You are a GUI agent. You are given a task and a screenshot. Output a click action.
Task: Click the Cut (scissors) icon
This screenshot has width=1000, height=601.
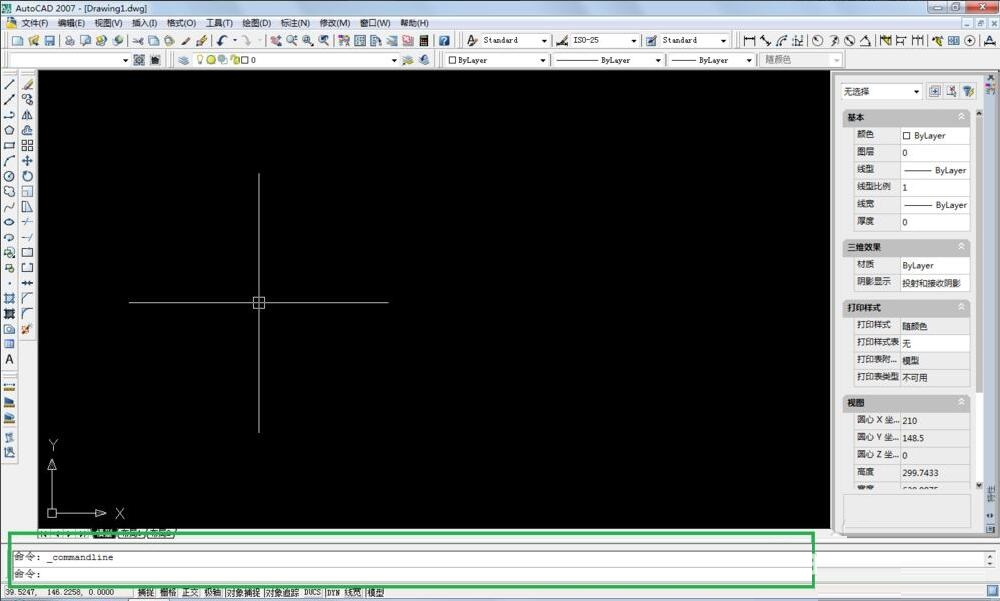(137, 40)
